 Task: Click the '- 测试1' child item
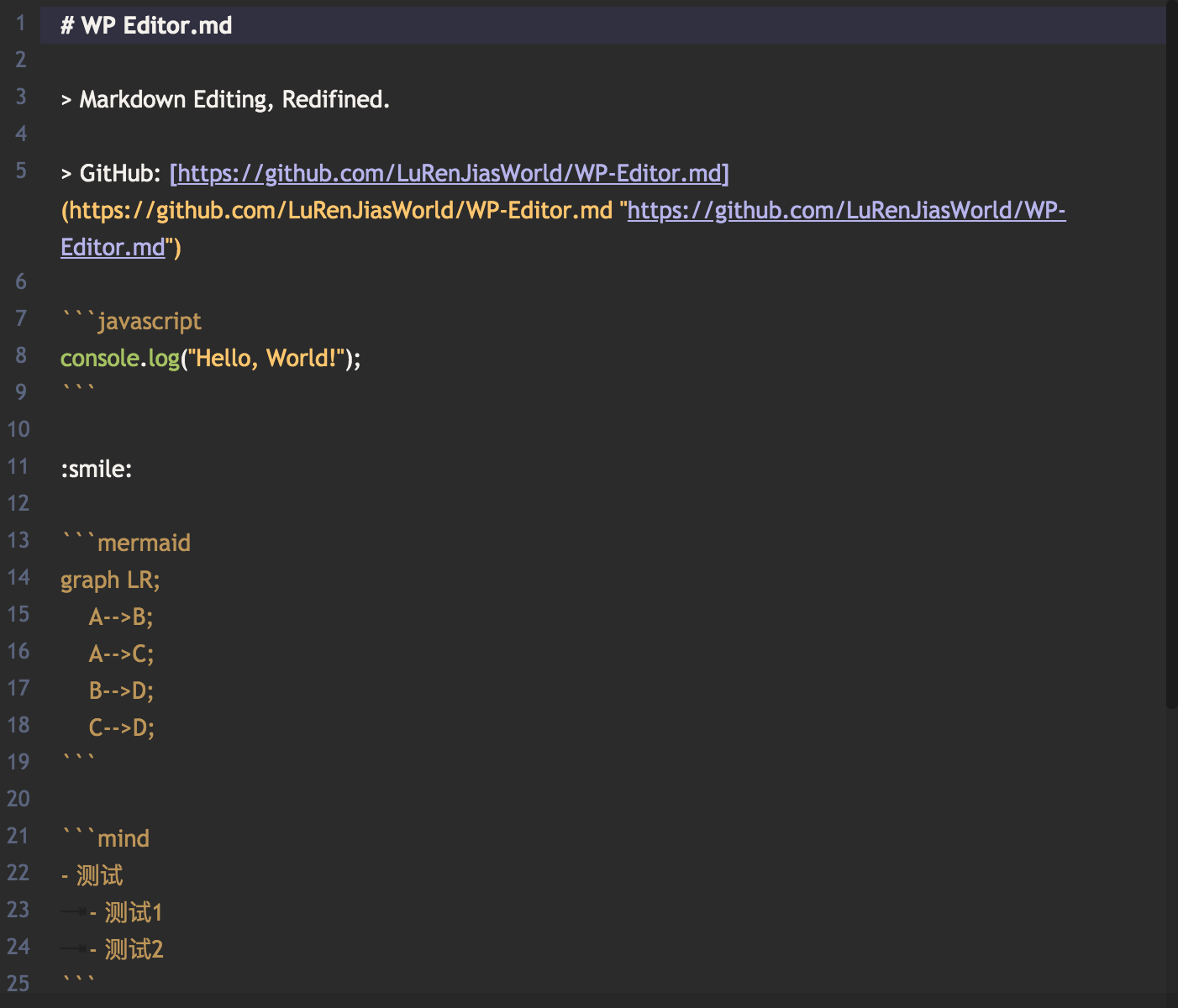click(126, 912)
